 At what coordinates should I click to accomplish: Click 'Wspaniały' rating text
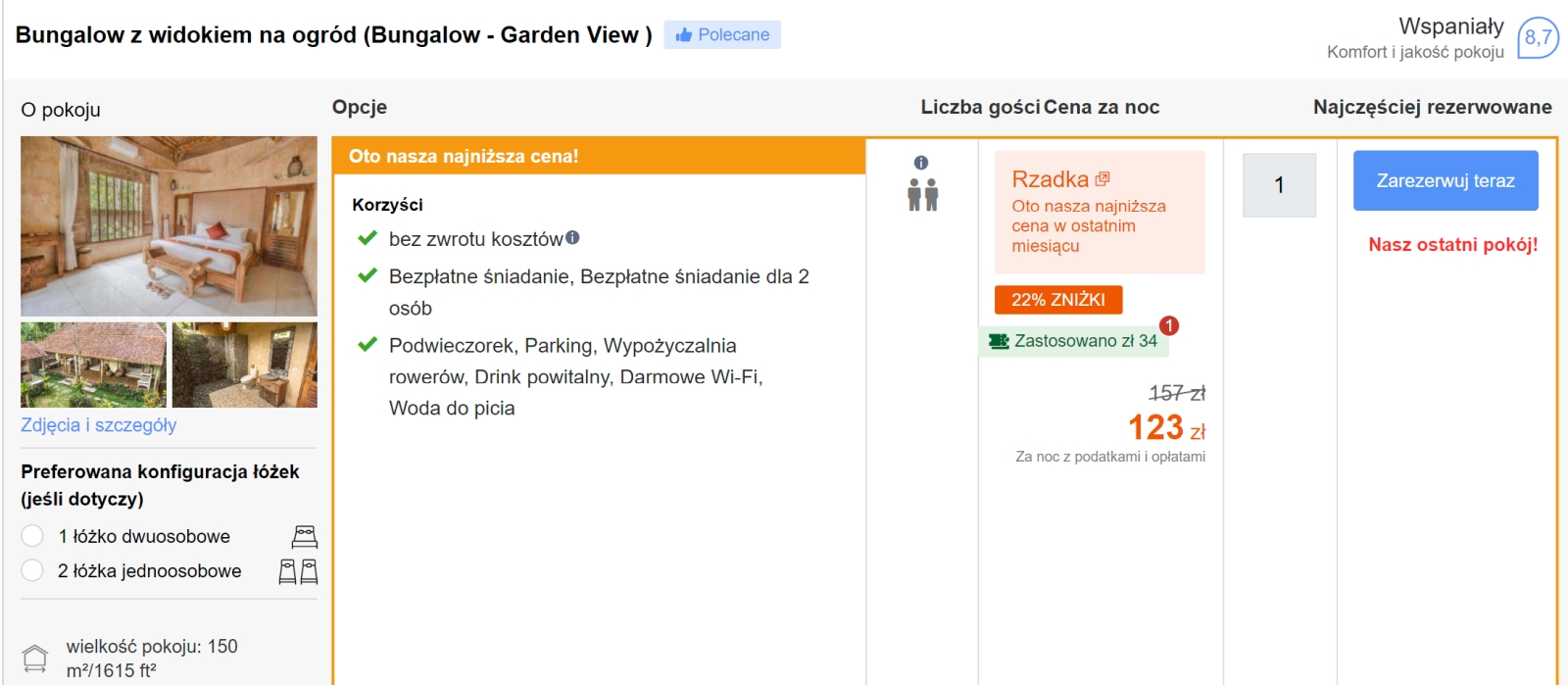coord(1451,26)
